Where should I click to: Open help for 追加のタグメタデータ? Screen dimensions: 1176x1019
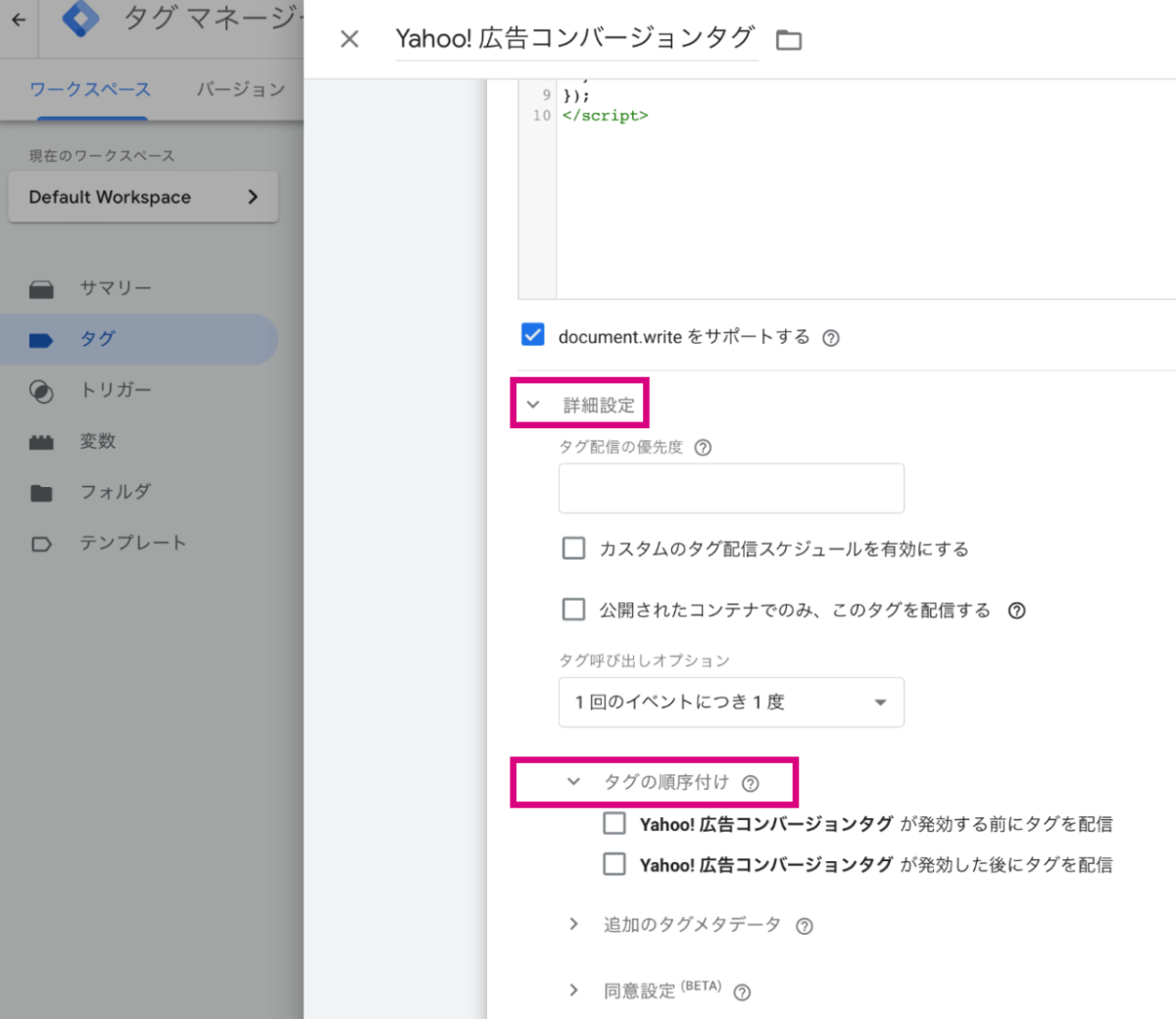805,926
